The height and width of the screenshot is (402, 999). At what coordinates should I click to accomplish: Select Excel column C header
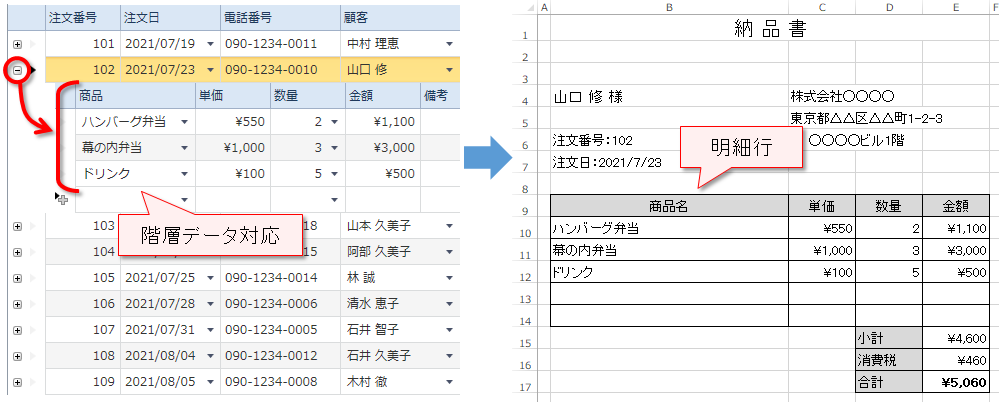click(821, 8)
